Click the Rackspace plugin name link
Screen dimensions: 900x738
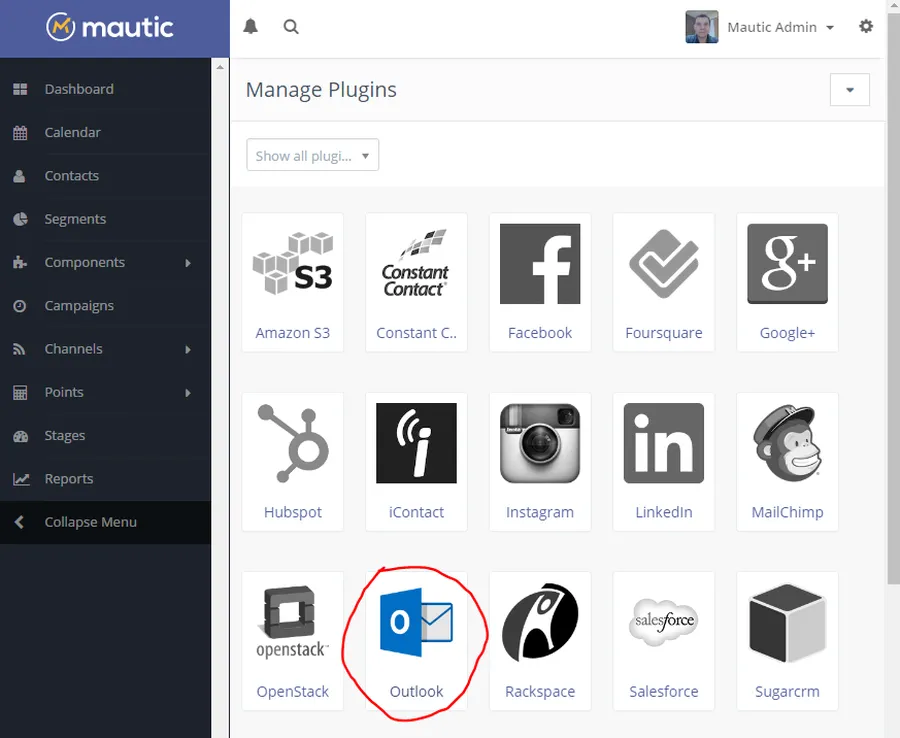(x=540, y=692)
